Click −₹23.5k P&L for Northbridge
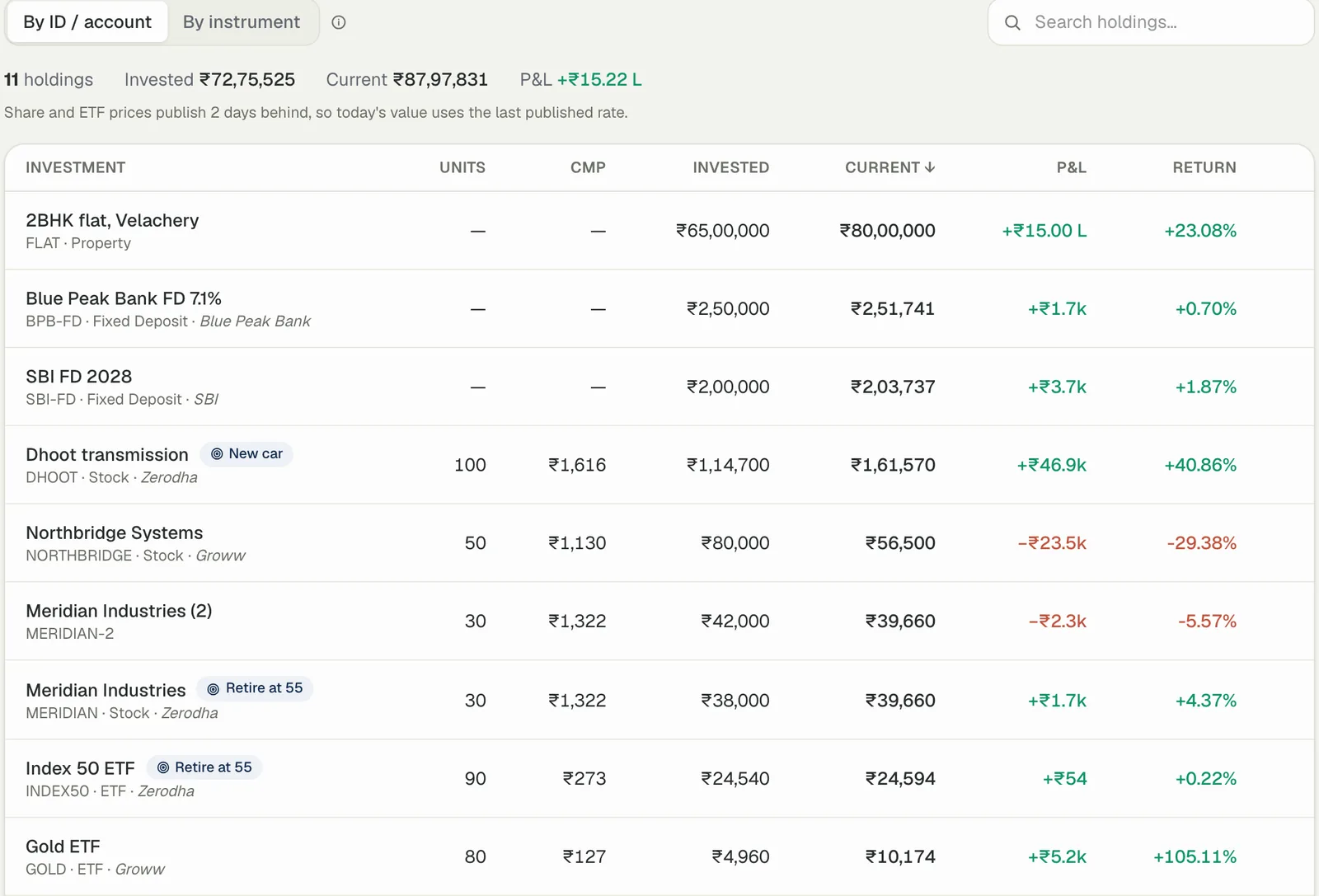The image size is (1319, 896). point(1052,543)
